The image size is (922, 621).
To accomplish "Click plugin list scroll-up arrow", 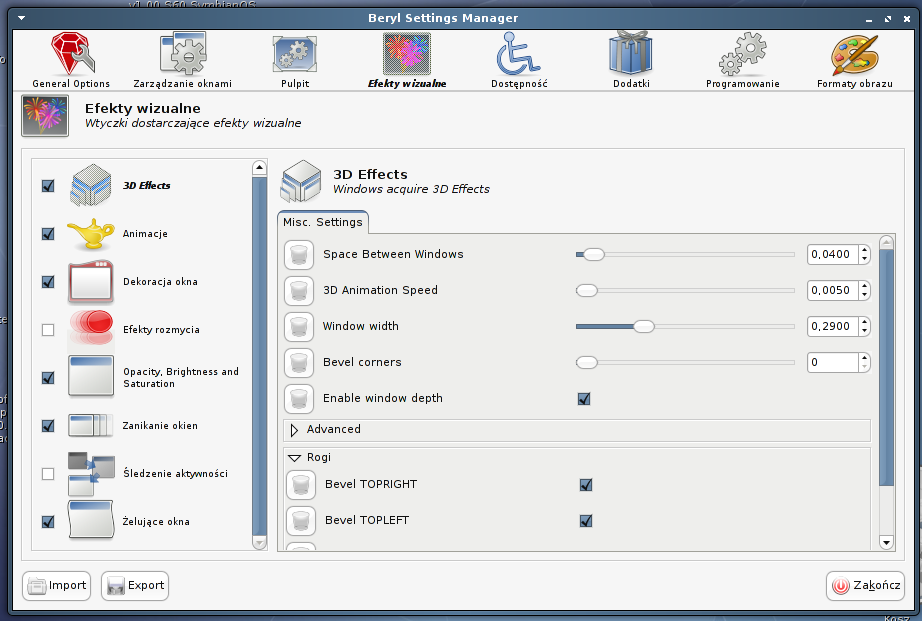I will point(259,168).
